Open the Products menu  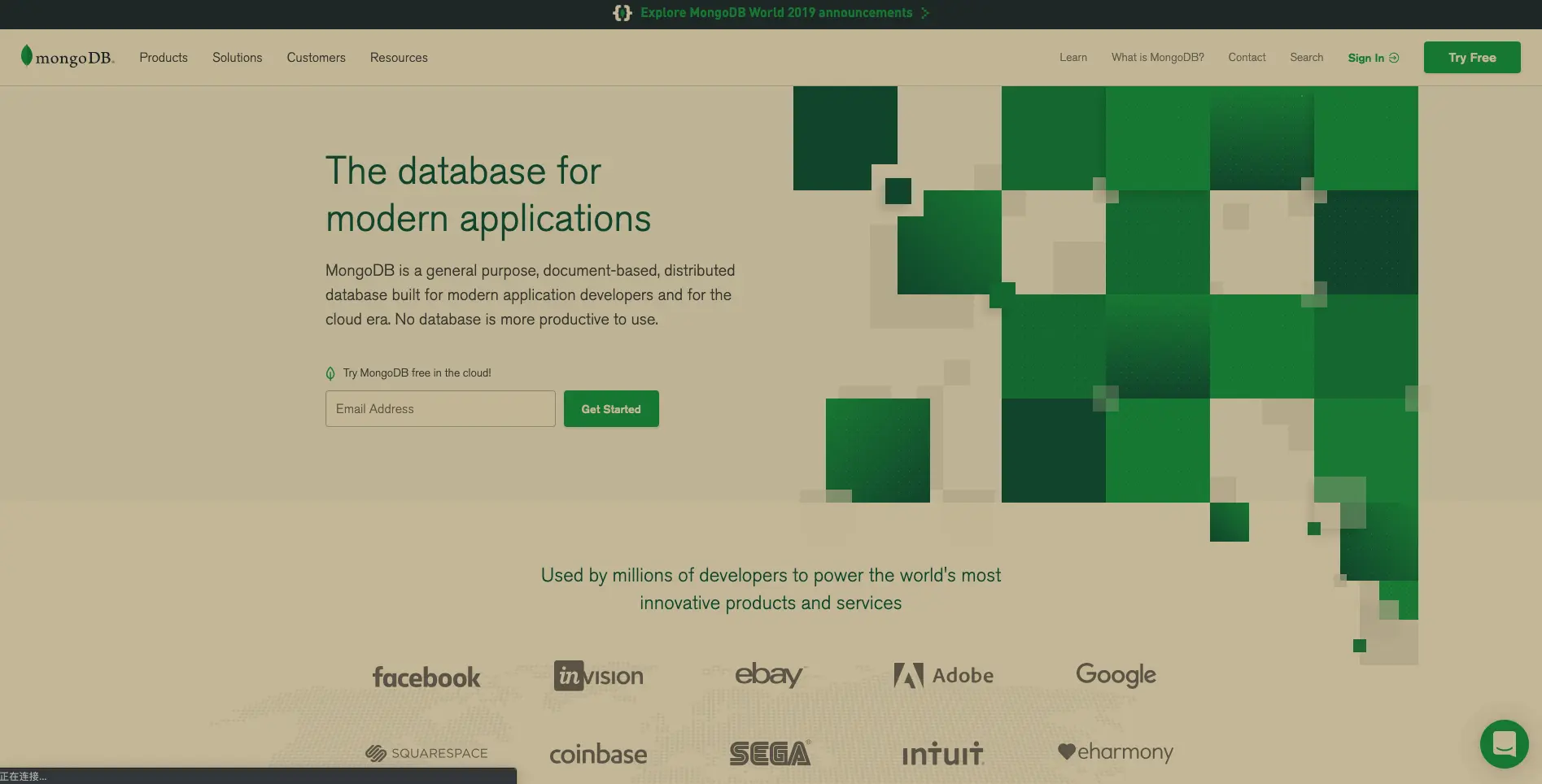pyautogui.click(x=164, y=58)
